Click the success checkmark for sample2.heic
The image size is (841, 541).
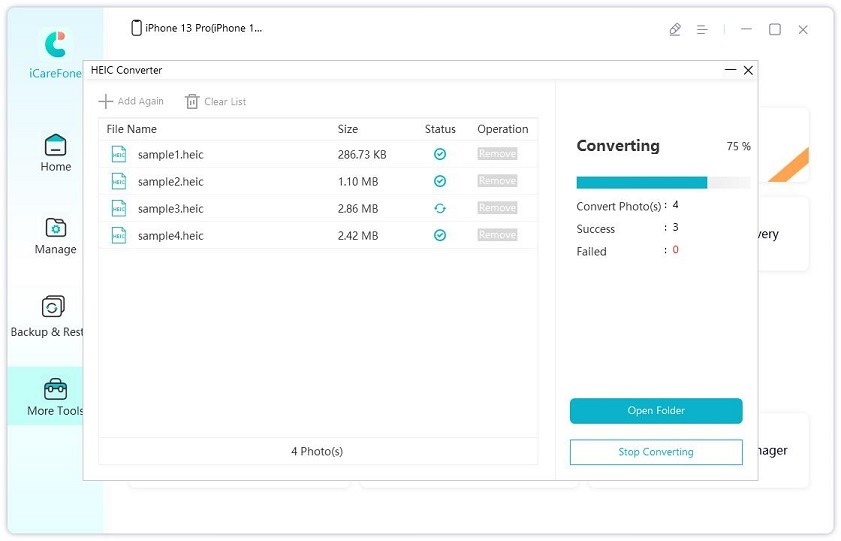(440, 181)
